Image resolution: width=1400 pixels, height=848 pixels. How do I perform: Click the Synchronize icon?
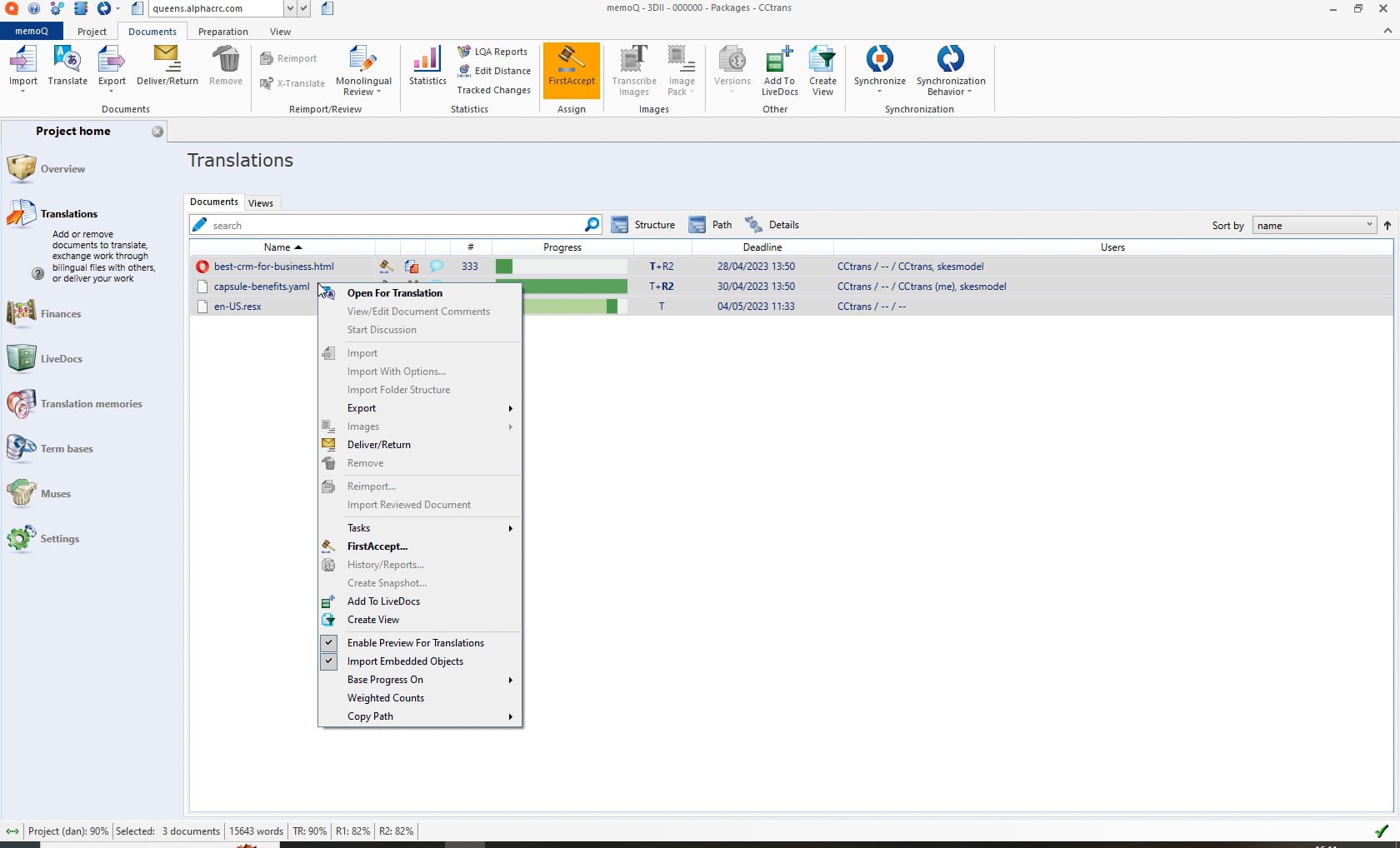pyautogui.click(x=880, y=67)
